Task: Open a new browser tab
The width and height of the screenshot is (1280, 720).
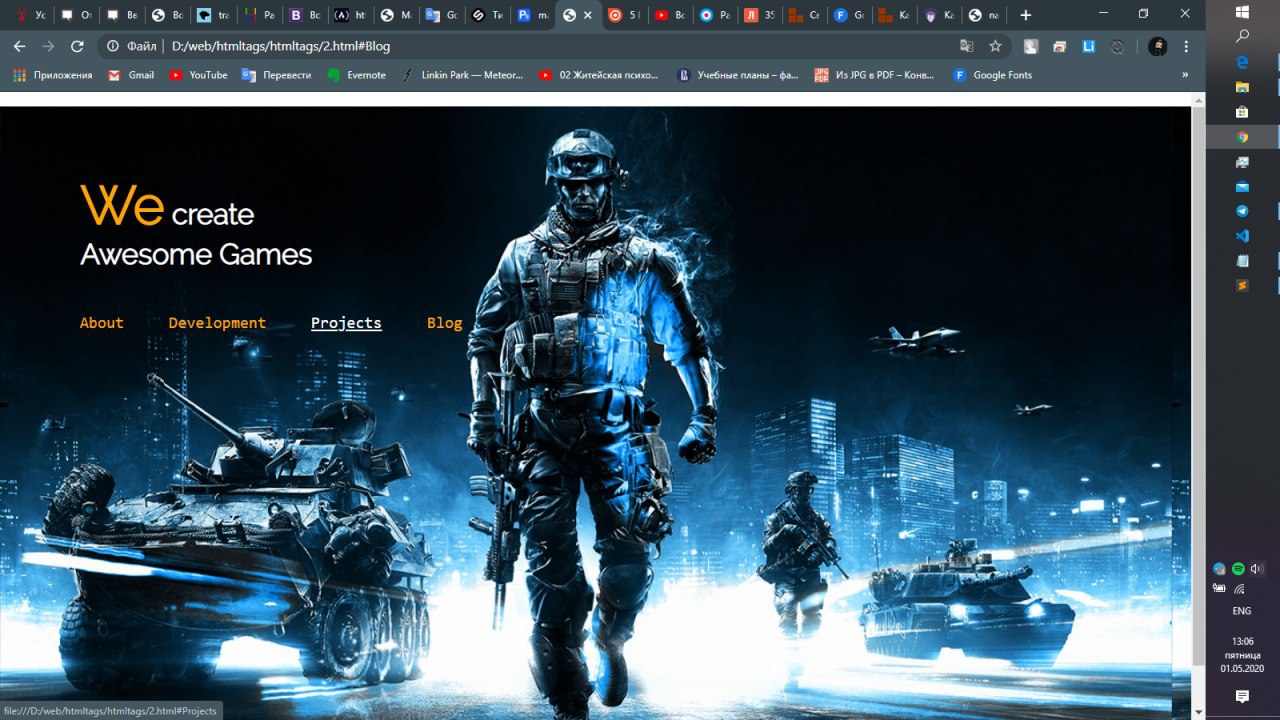Action: 1025,15
